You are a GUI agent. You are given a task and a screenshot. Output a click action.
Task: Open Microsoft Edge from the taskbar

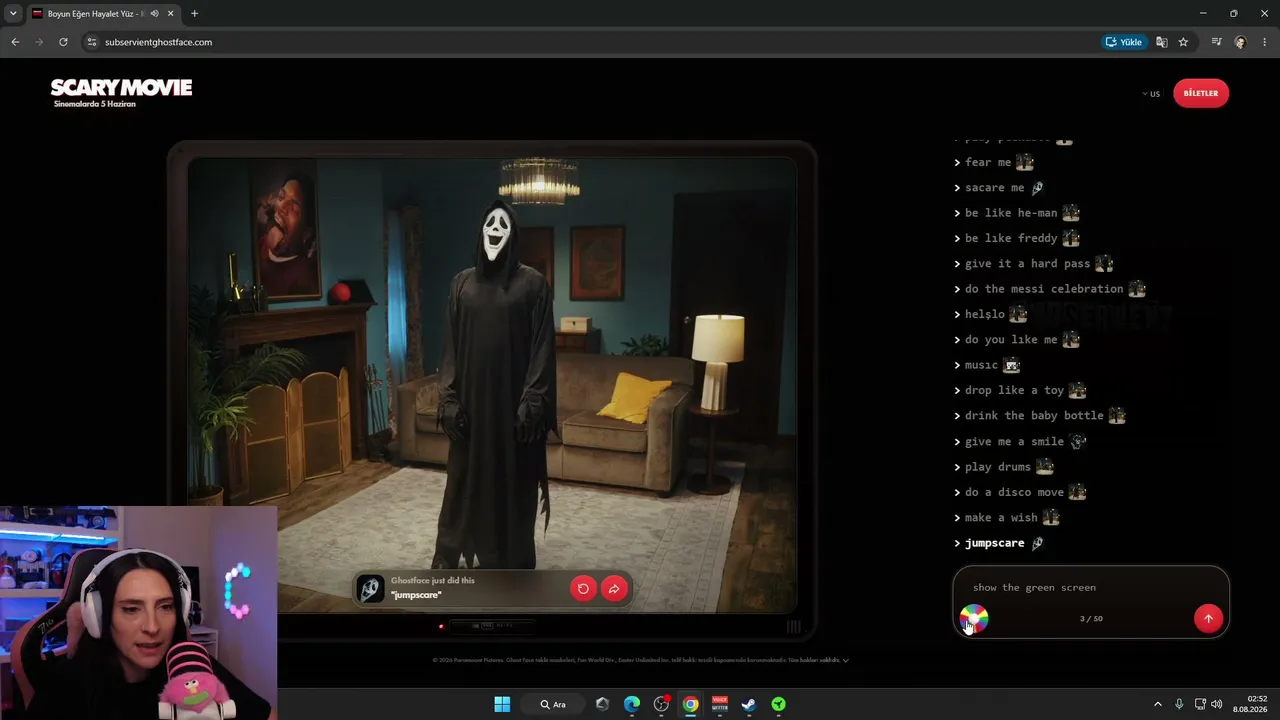coord(632,704)
